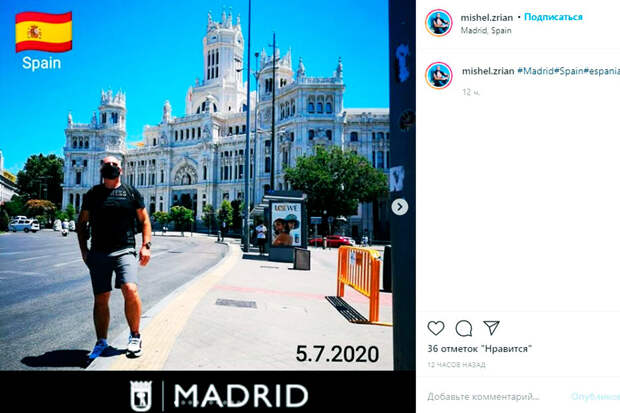Follow user via Подписаться link
Viewport: 620px width, 413px height.
point(553,17)
